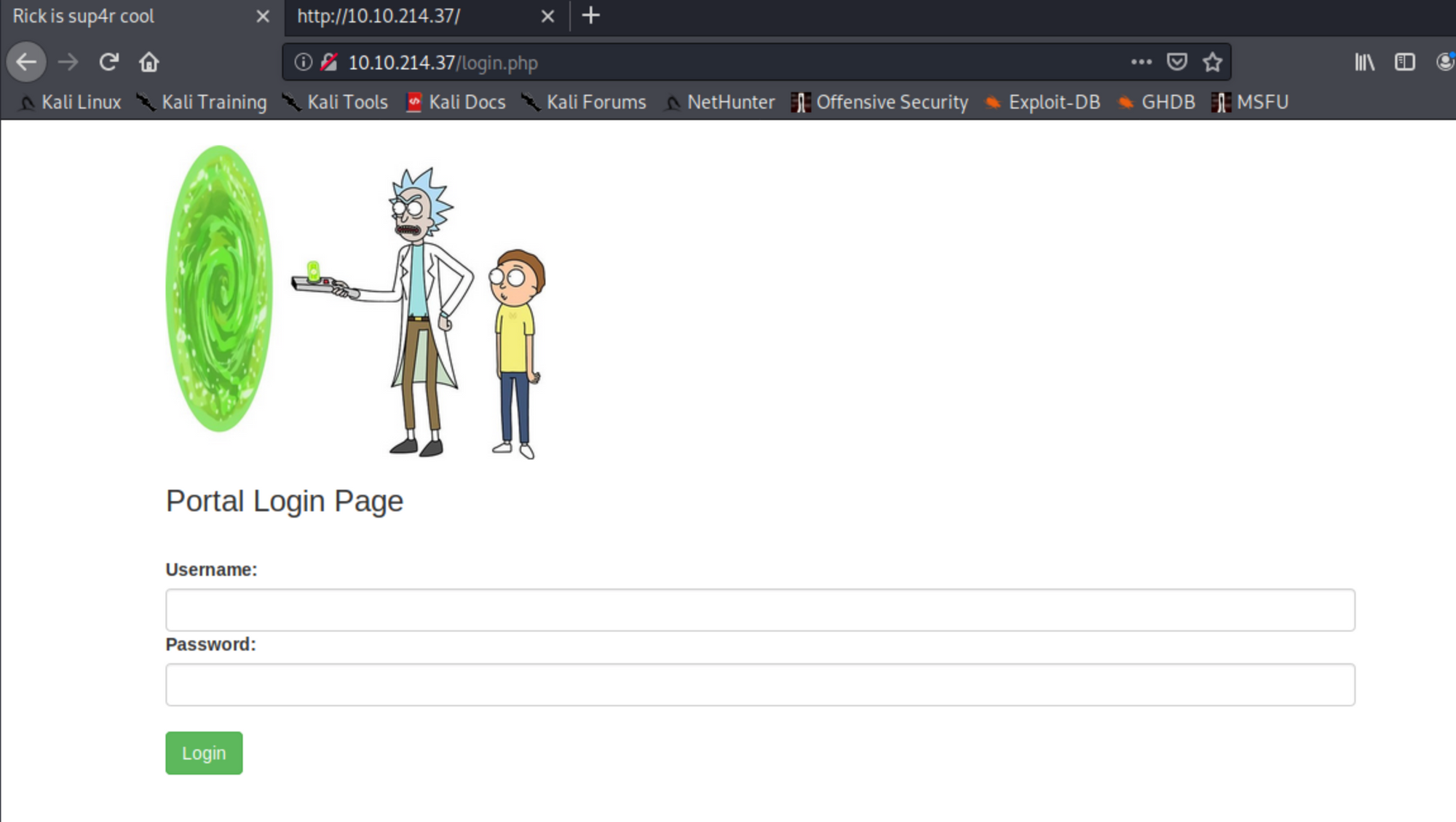The image size is (1456, 822).
Task: Focus the Password input field
Action: click(x=760, y=684)
